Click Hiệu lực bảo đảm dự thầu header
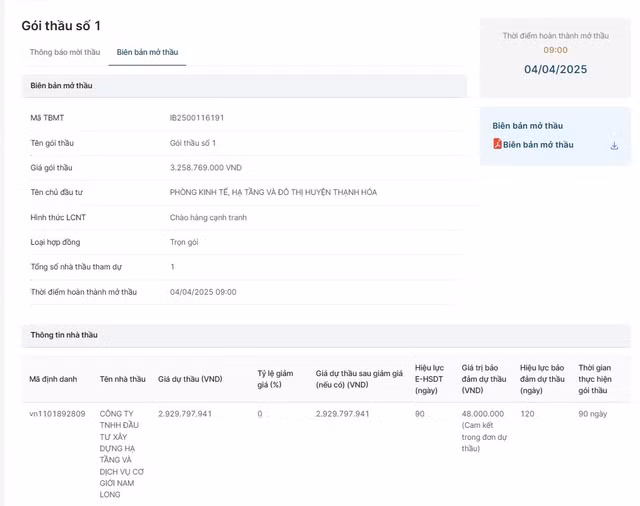The width and height of the screenshot is (640, 506). [542, 379]
